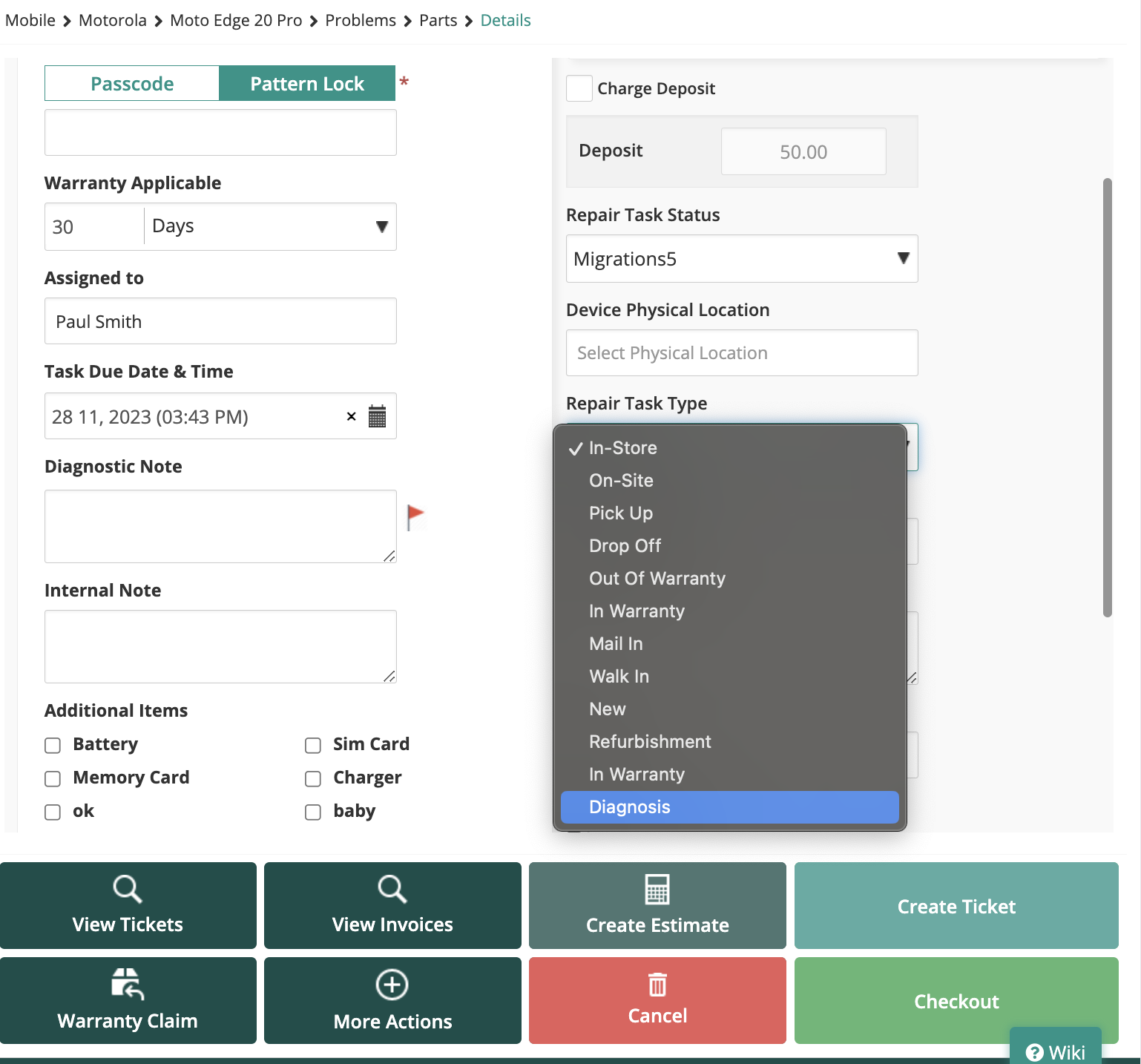The height and width of the screenshot is (1064, 1141).
Task: Toggle the baby additional item checkbox
Action: click(x=313, y=812)
